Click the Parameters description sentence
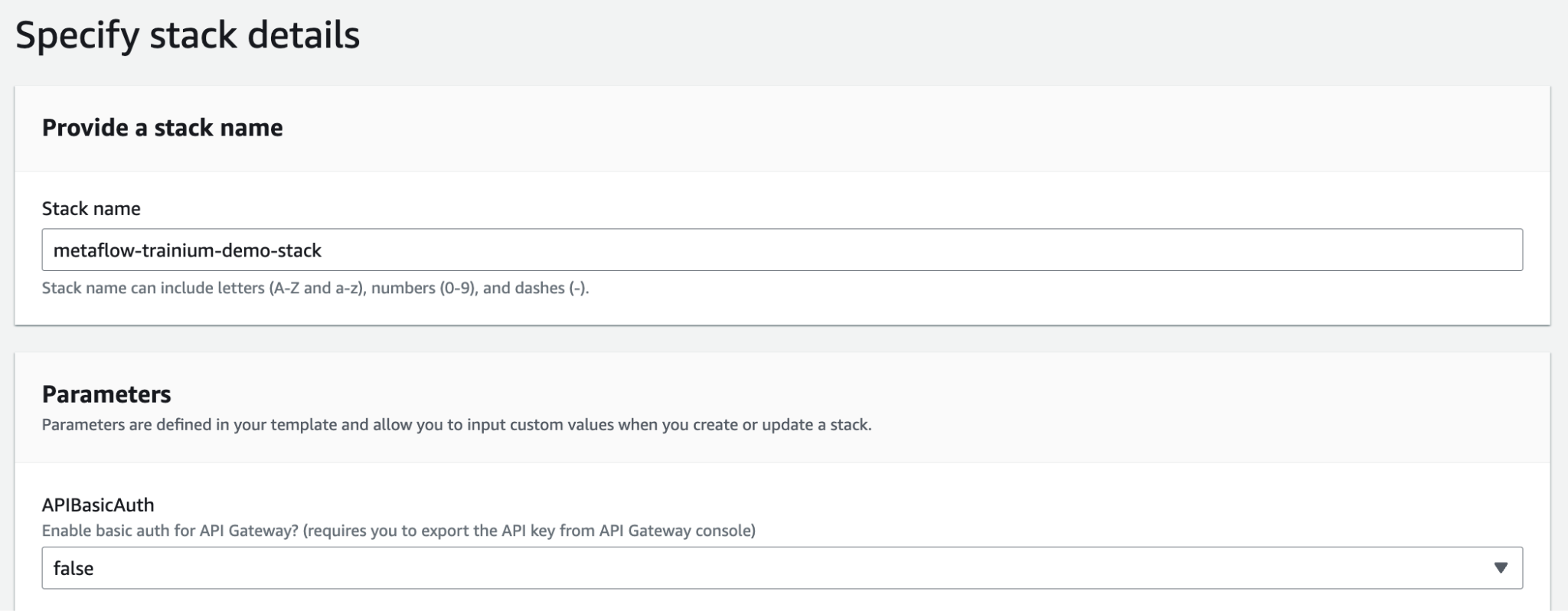This screenshot has width=1568, height=611. point(457,424)
